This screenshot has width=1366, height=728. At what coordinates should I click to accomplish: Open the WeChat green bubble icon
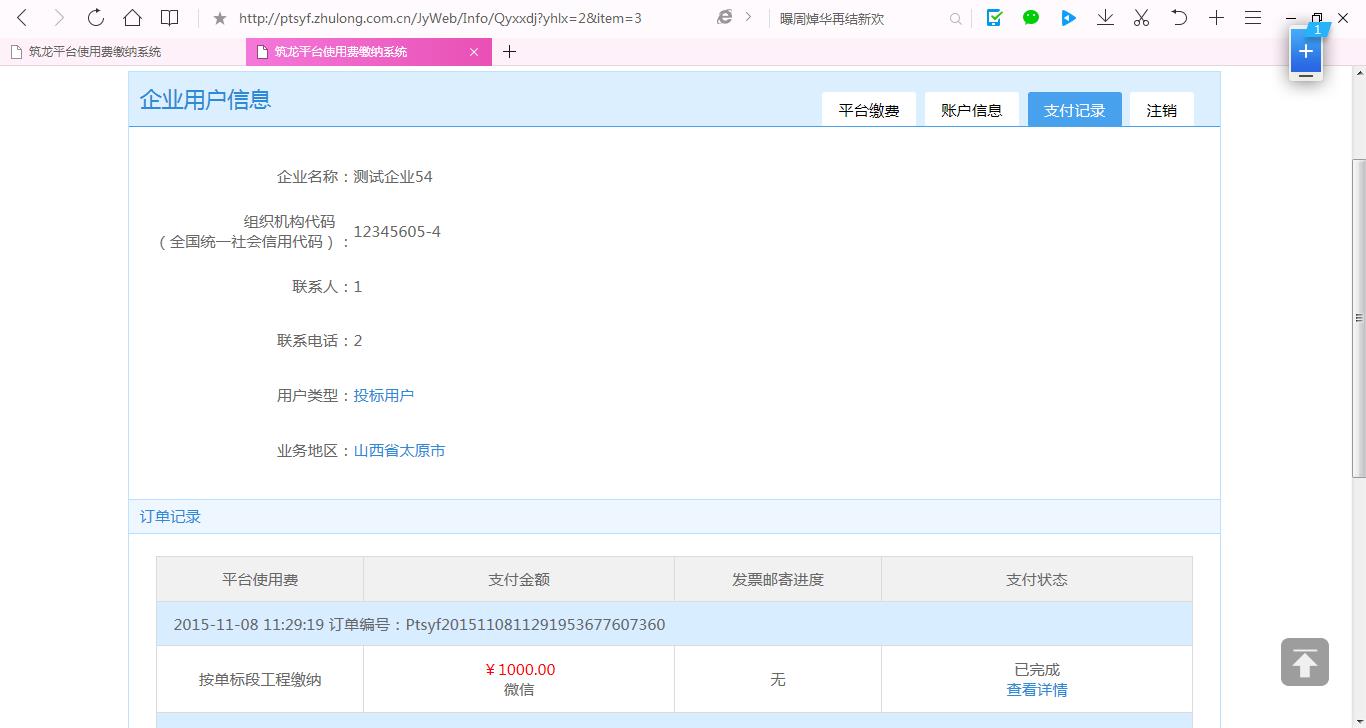pos(1031,18)
